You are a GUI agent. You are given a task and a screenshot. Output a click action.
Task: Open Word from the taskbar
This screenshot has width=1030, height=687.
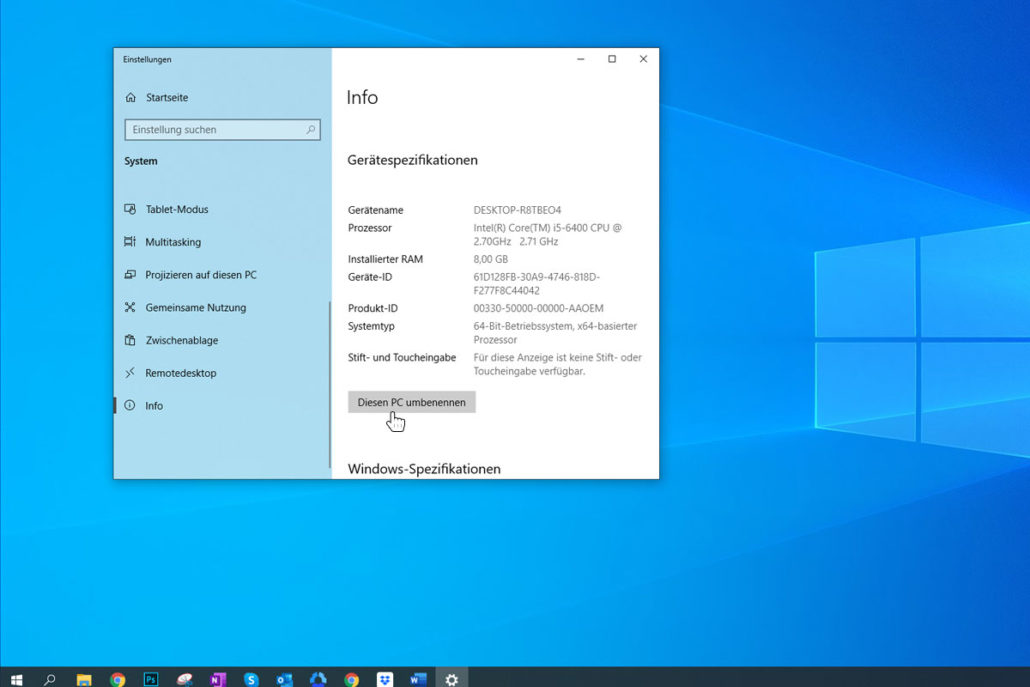pyautogui.click(x=417, y=679)
